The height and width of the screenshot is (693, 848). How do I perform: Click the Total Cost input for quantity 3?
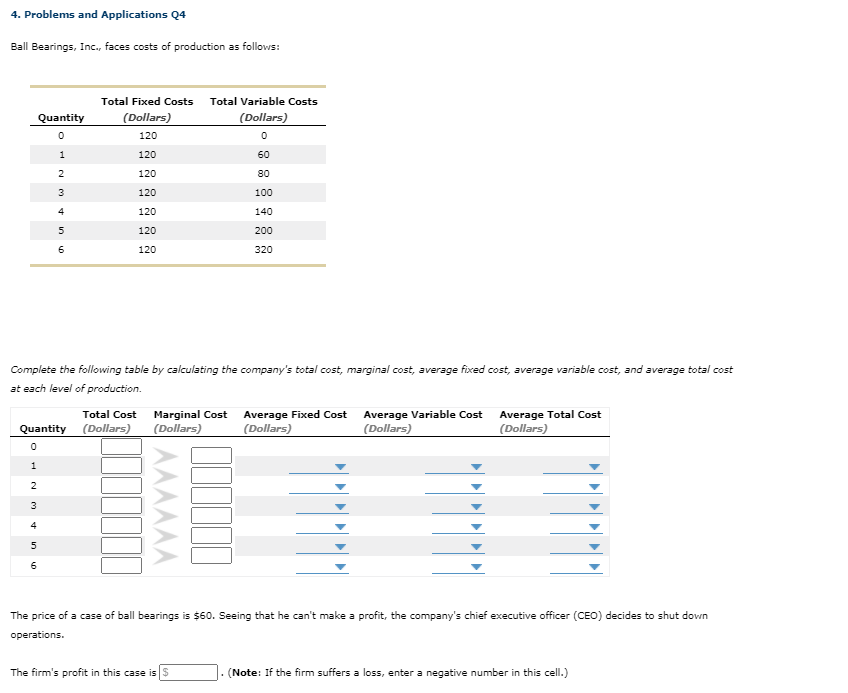pyautogui.click(x=121, y=506)
